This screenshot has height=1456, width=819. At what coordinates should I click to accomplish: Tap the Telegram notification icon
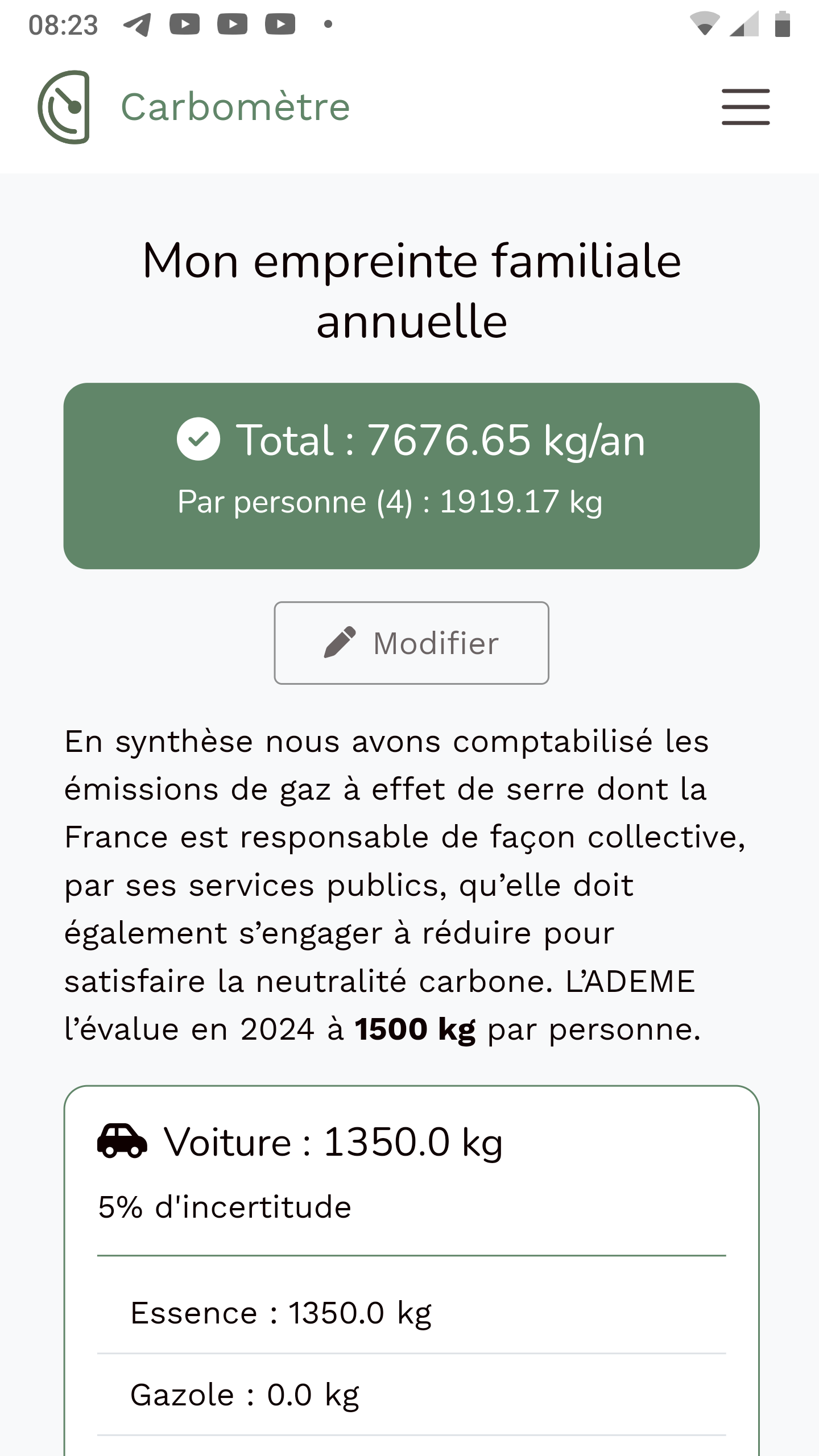(137, 24)
